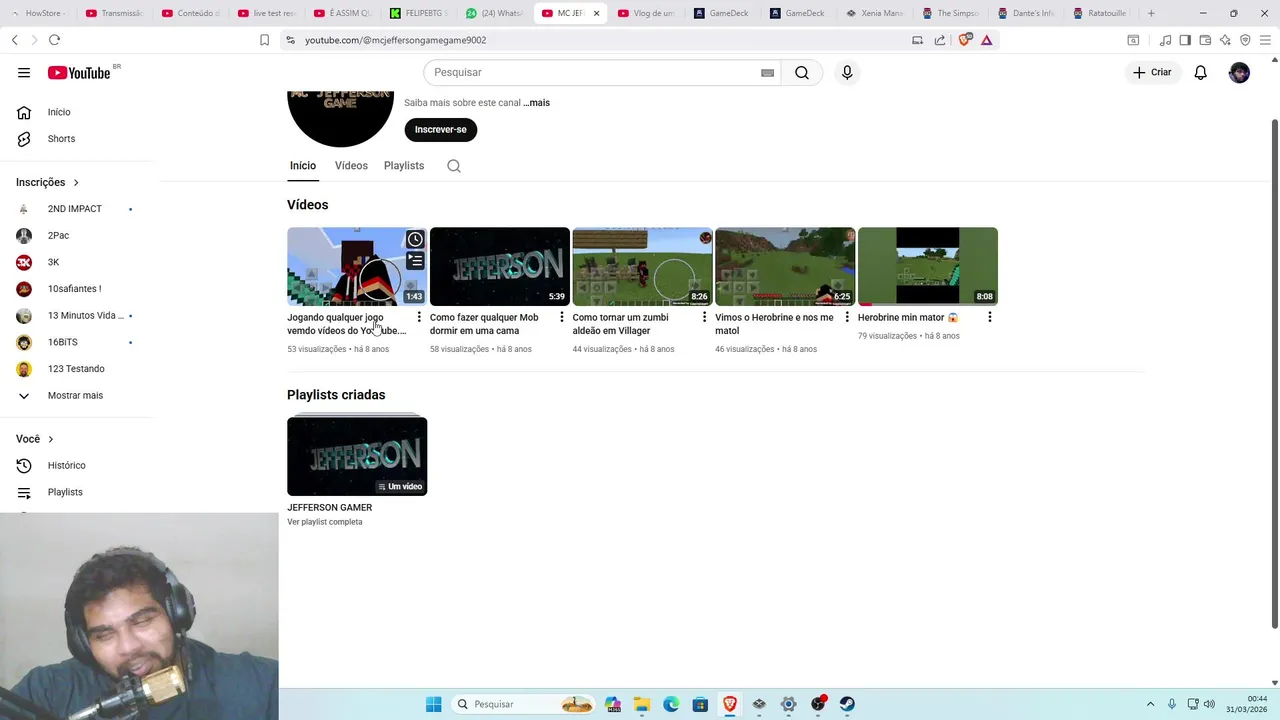The width and height of the screenshot is (1280, 720).
Task: Open the Brave playlist music note icon
Action: [x=1165, y=40]
